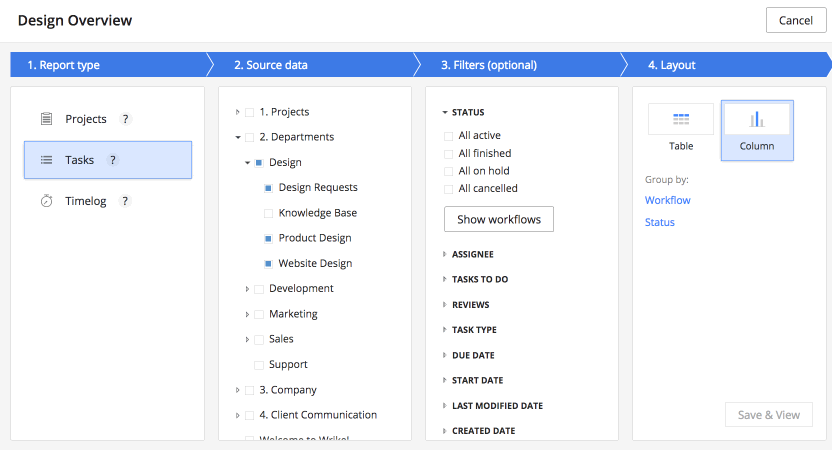Click the Cancel button
Viewport: 832px width, 450px height.
(x=795, y=21)
